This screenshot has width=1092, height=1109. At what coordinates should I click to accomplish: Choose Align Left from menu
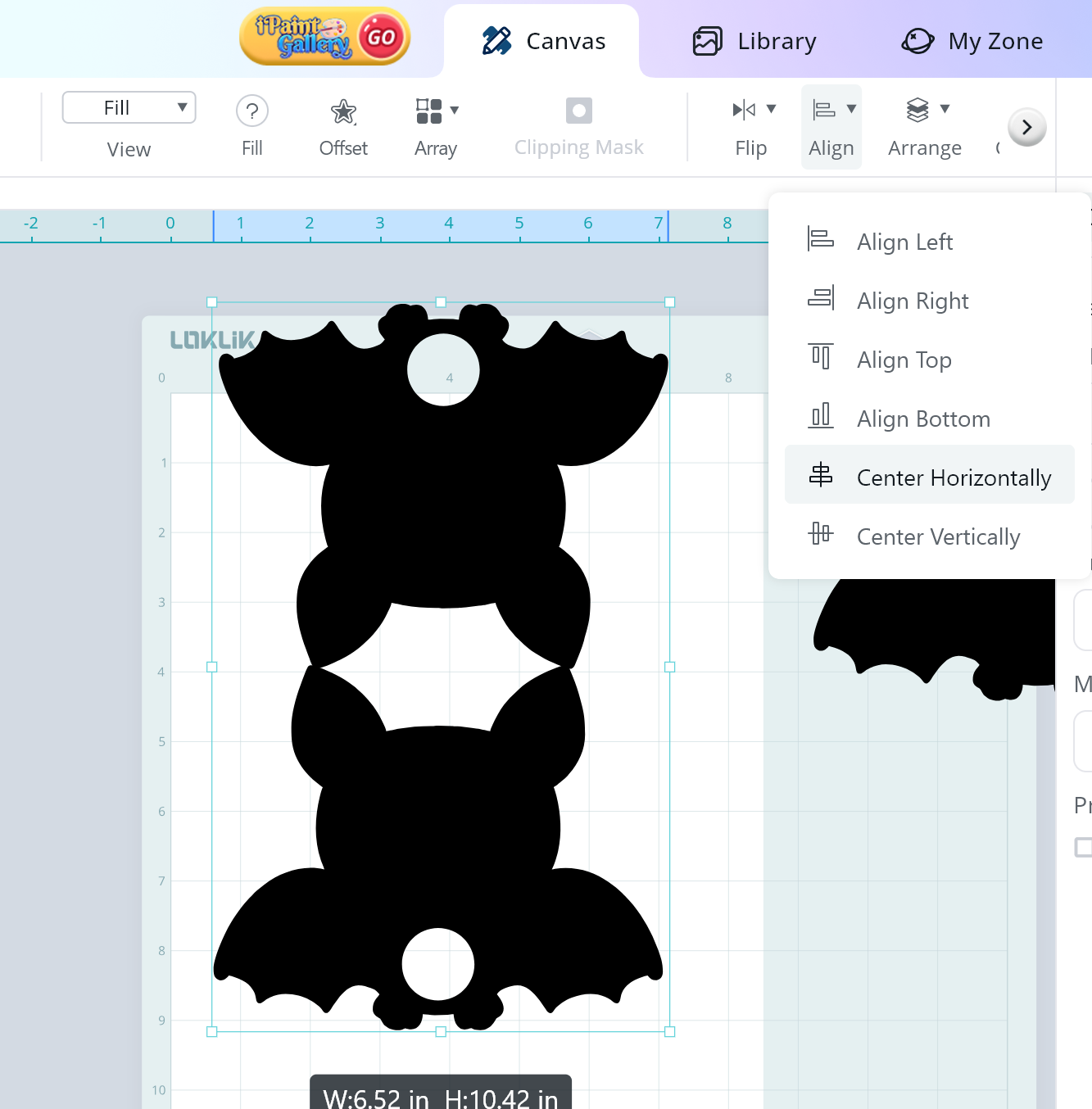coord(904,242)
